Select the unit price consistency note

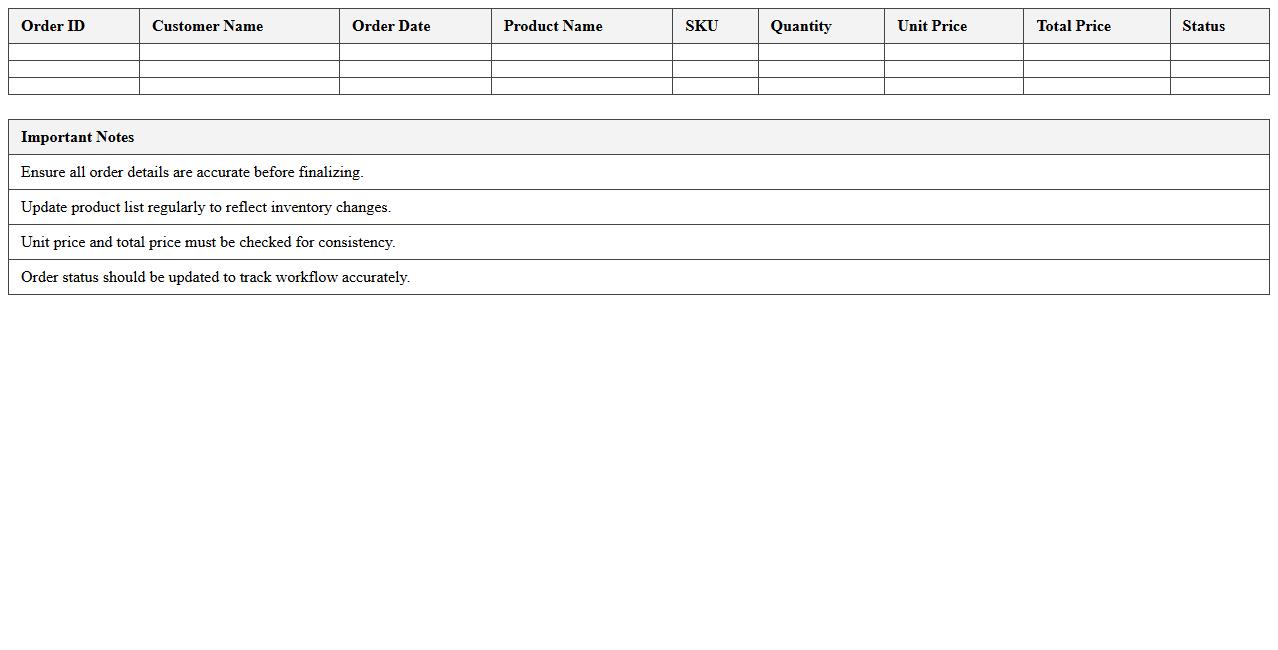pyautogui.click(x=208, y=242)
